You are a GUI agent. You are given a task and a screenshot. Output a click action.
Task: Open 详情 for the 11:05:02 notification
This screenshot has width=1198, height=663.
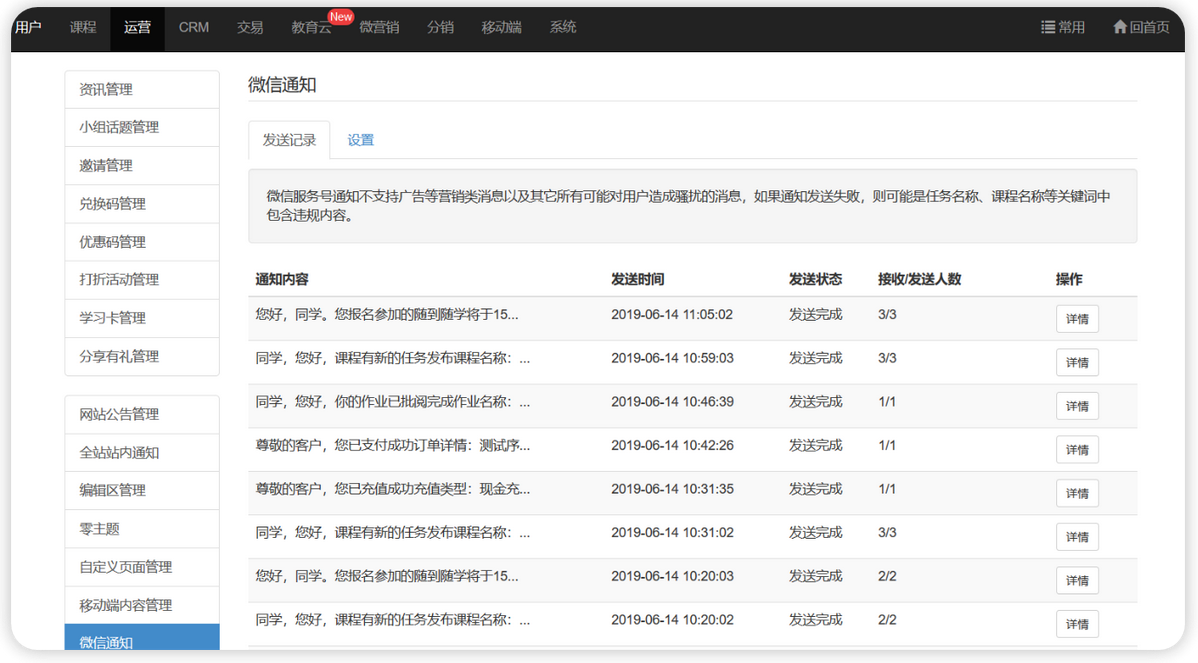[1077, 319]
